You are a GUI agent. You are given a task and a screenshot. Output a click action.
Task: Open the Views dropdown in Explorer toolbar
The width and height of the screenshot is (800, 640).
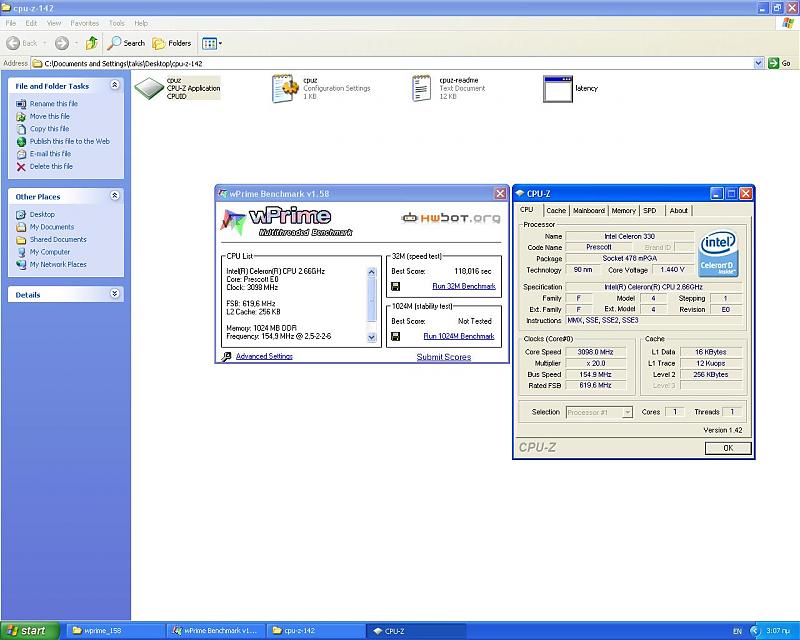(x=212, y=43)
